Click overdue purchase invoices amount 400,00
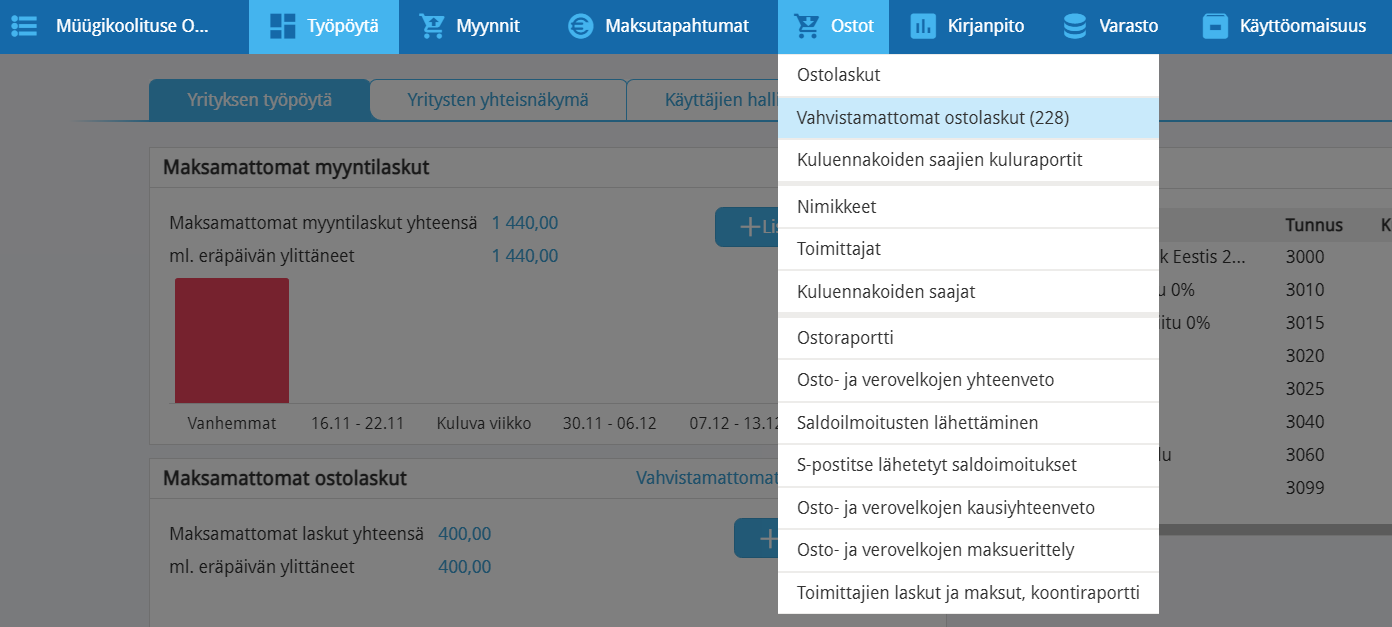1392x627 pixels. coord(465,567)
